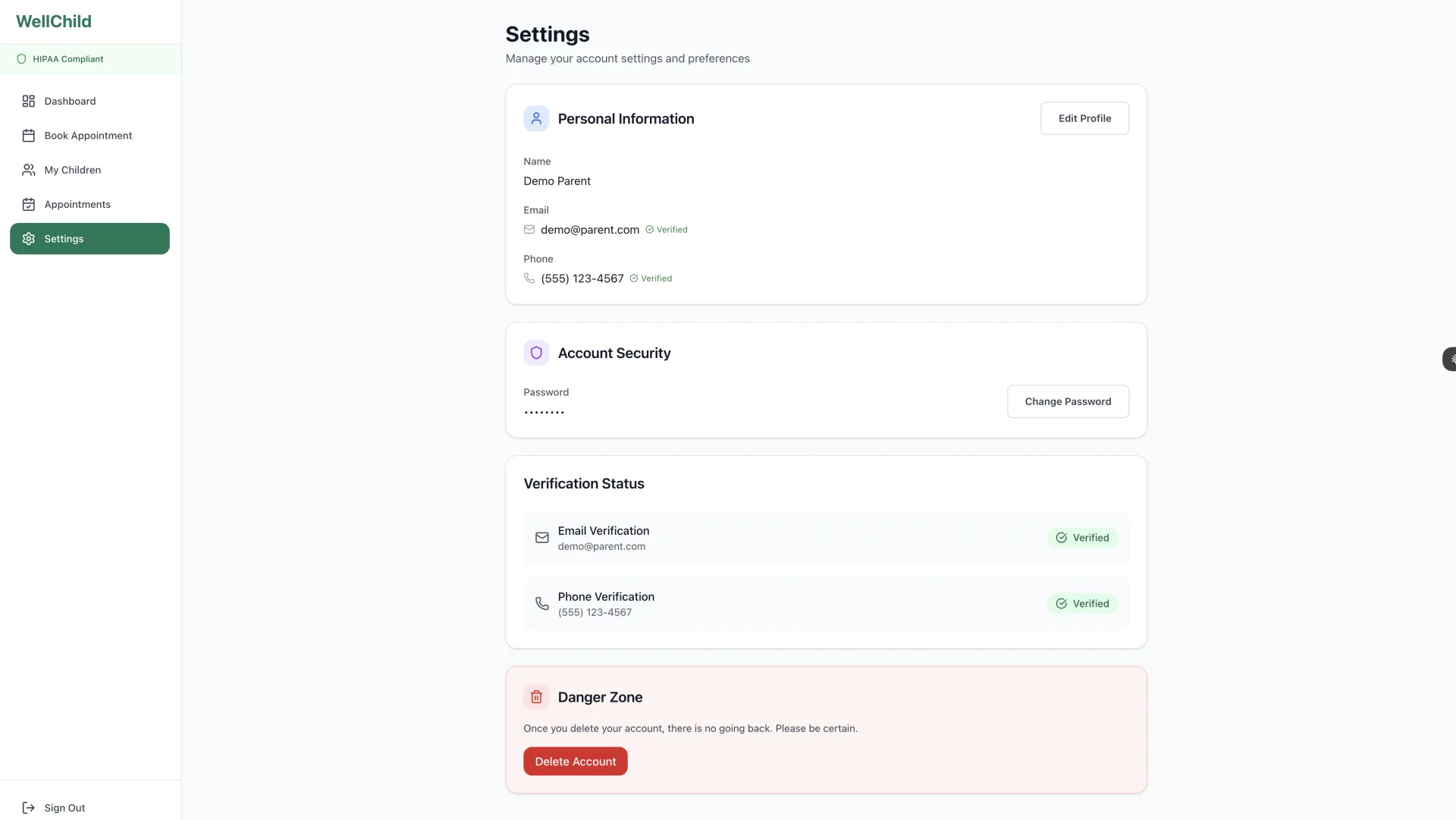
Task: Click the red Delete Account button
Action: pos(575,762)
